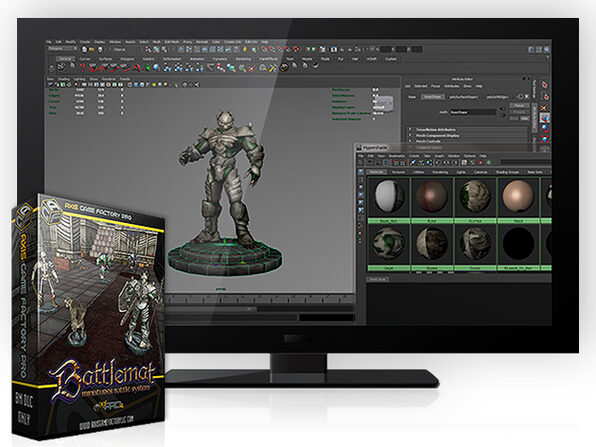Toggle Channel Box display icon at top right
Viewport: 596px width, 447px height.
click(x=547, y=49)
